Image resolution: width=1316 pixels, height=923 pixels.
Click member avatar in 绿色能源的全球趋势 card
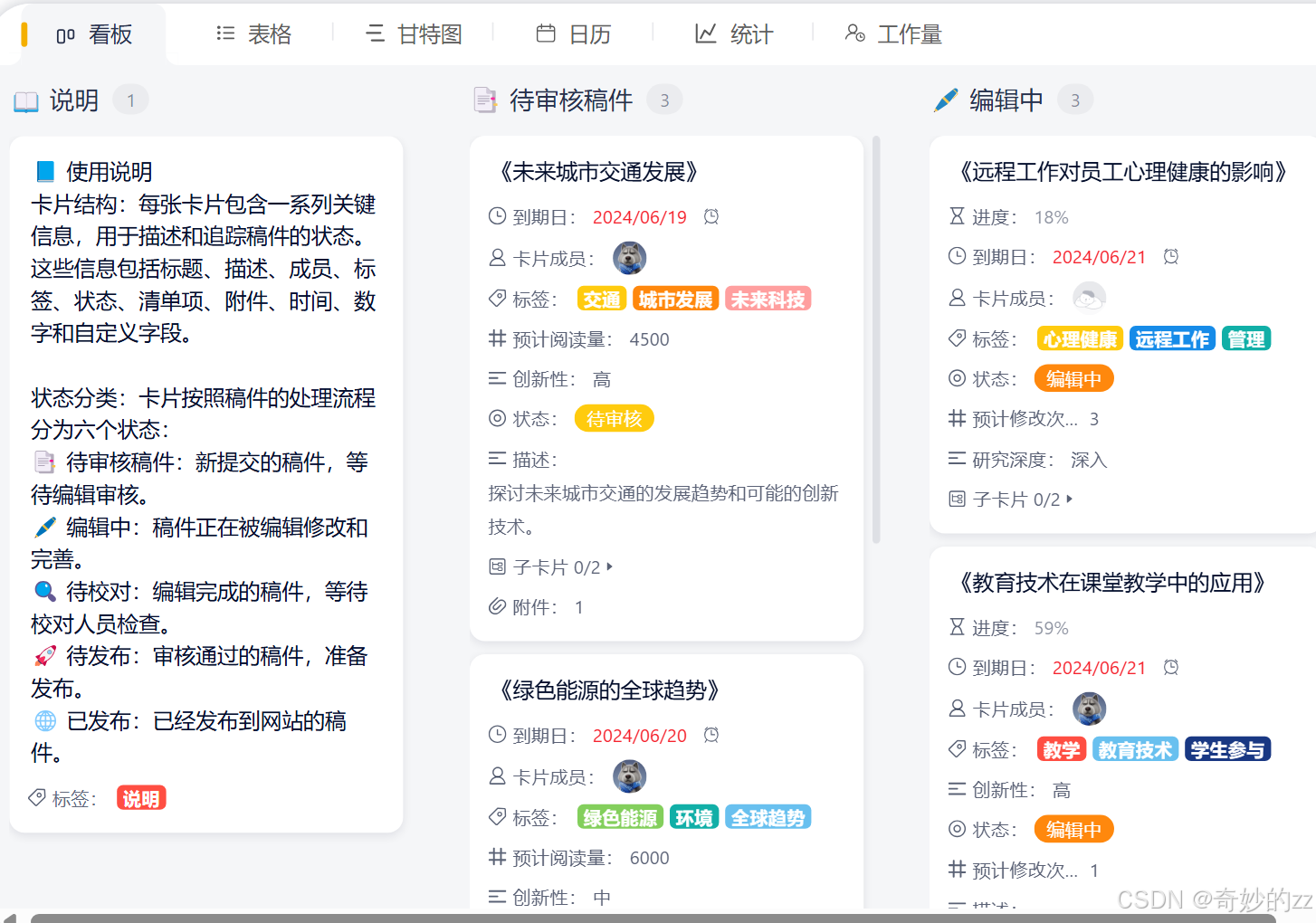(x=630, y=776)
